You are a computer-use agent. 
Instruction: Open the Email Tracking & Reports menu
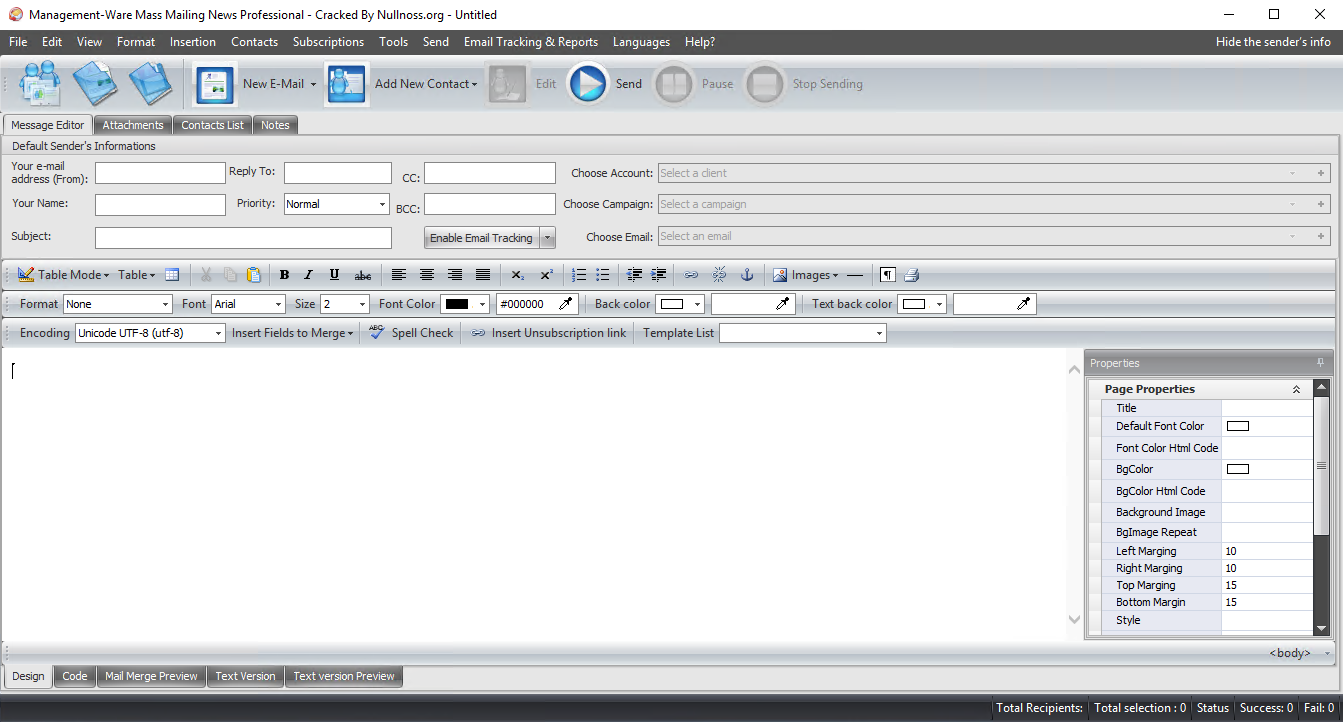click(531, 42)
